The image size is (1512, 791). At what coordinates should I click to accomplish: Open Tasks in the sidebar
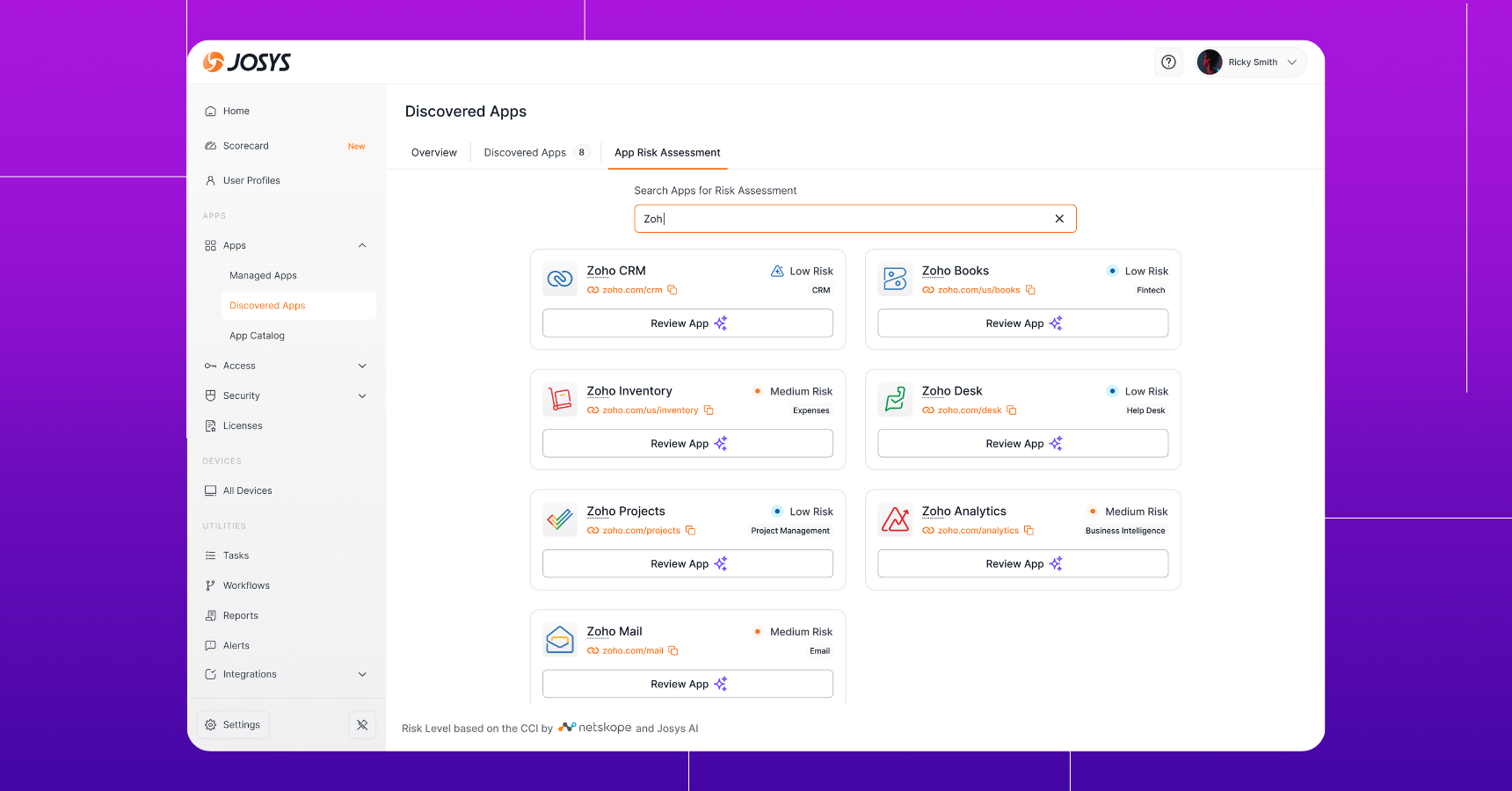(x=236, y=556)
